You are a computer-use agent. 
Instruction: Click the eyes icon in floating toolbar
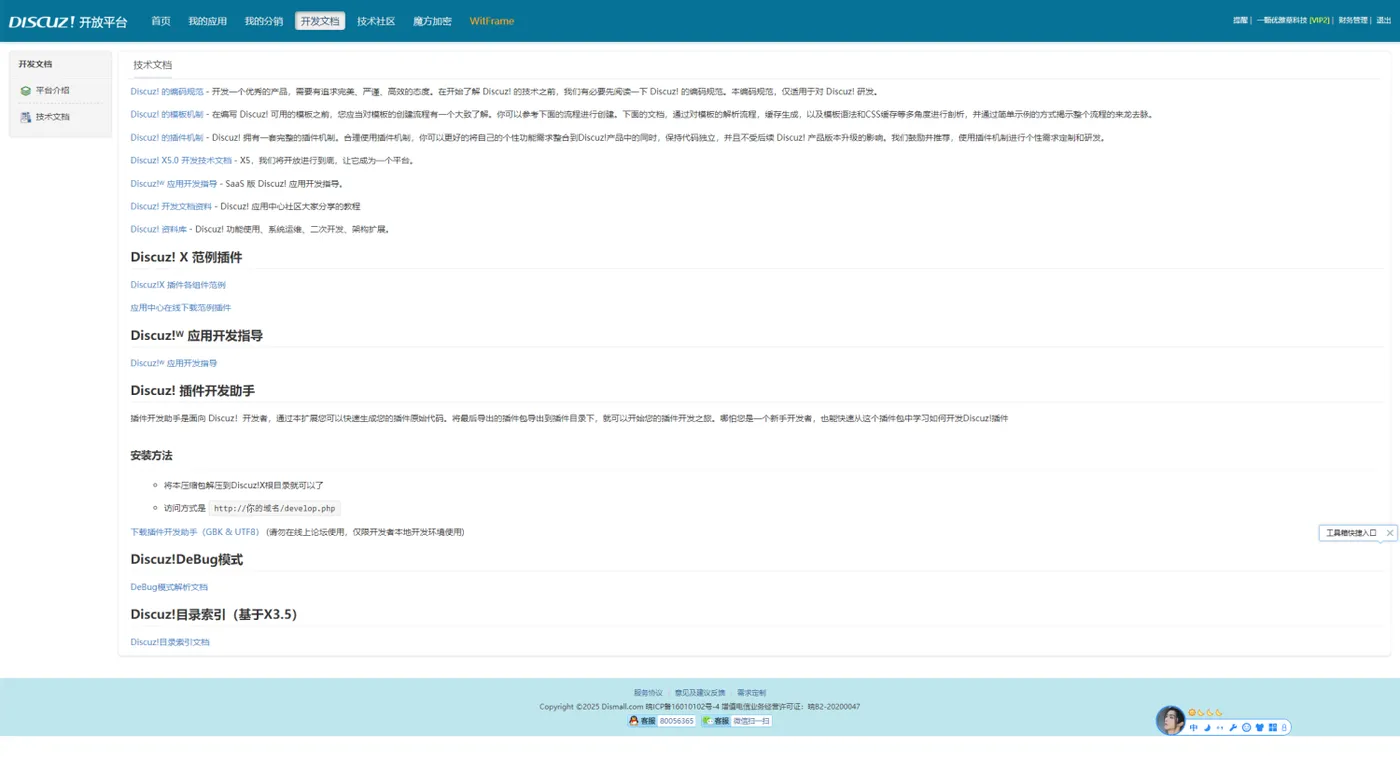(x=1220, y=728)
